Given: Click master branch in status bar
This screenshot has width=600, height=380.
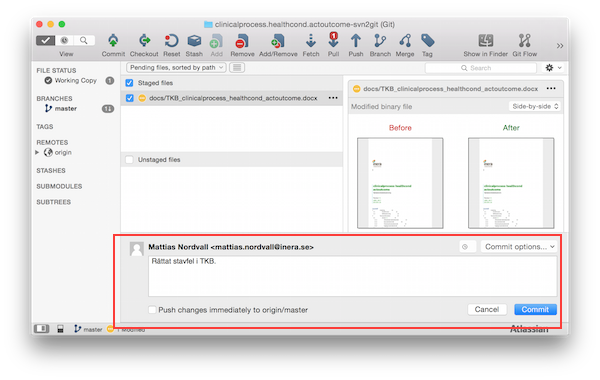Looking at the screenshot, I should pyautogui.click(x=88, y=329).
